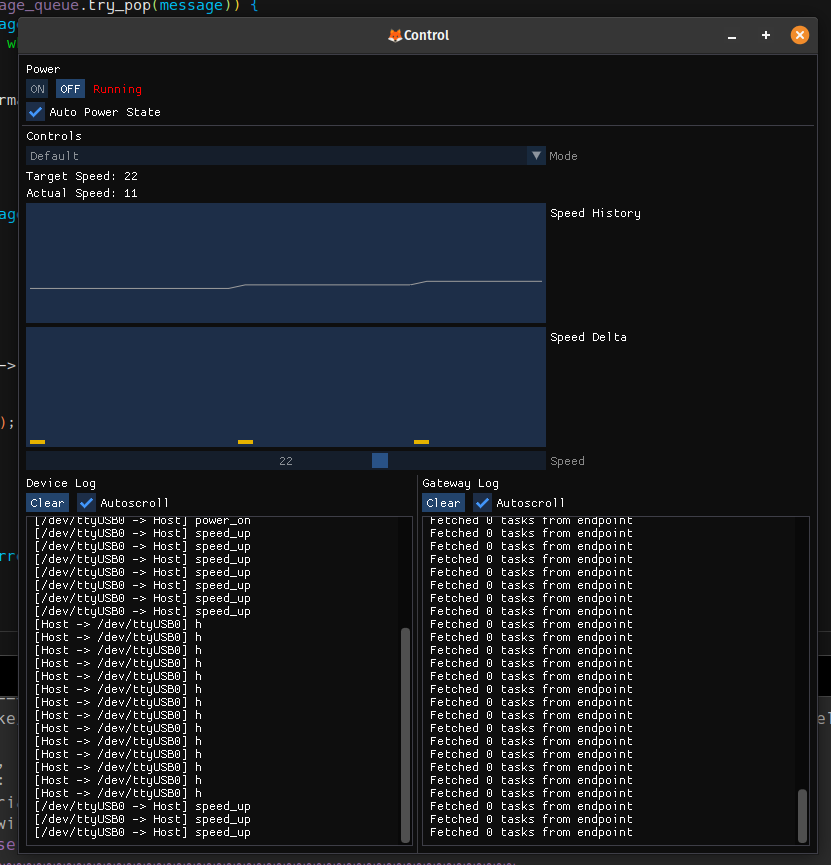Toggle Autoscroll for Device Log
The height and width of the screenshot is (865, 831).
86,503
